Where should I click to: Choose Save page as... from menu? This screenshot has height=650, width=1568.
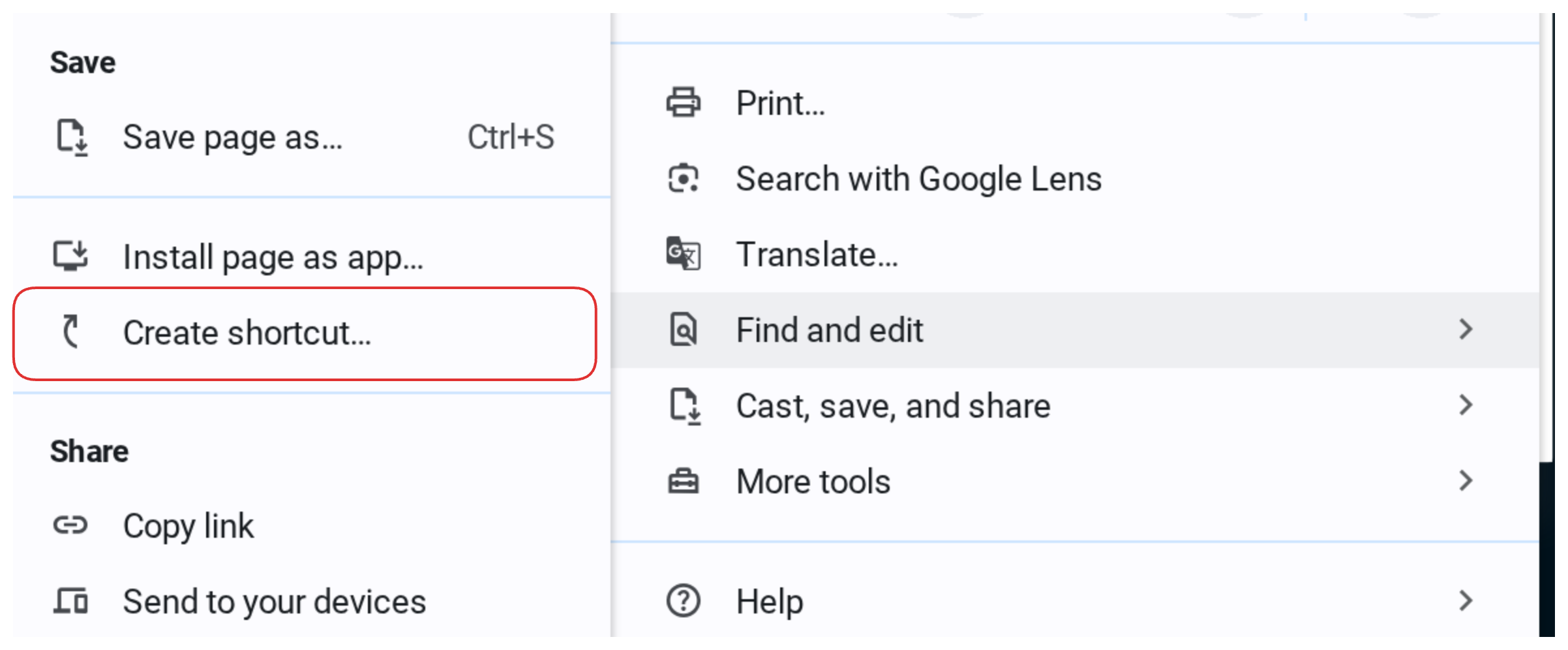click(232, 138)
